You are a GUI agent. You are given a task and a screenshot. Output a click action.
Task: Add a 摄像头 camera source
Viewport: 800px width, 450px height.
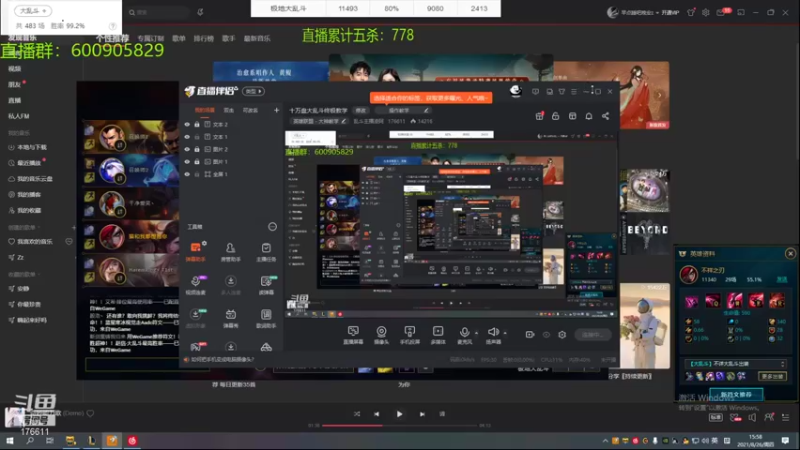381,335
